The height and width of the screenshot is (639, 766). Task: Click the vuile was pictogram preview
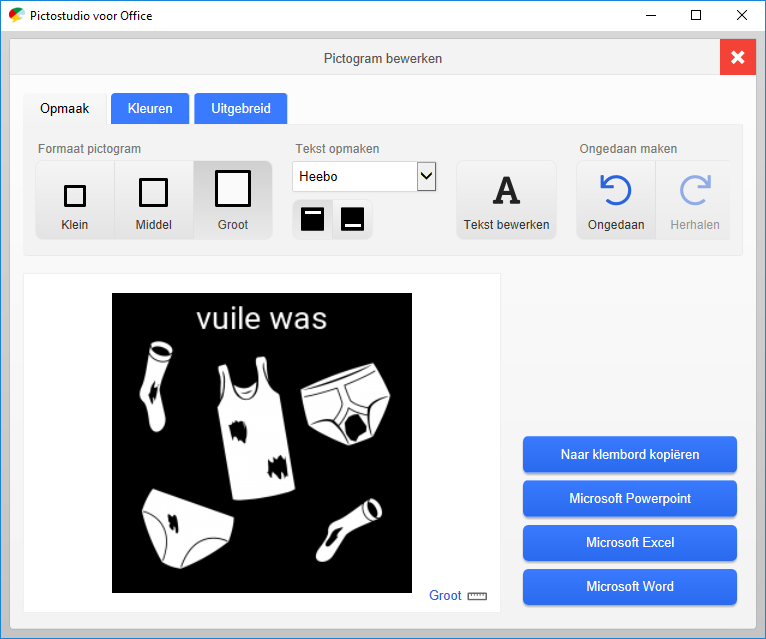click(x=262, y=443)
